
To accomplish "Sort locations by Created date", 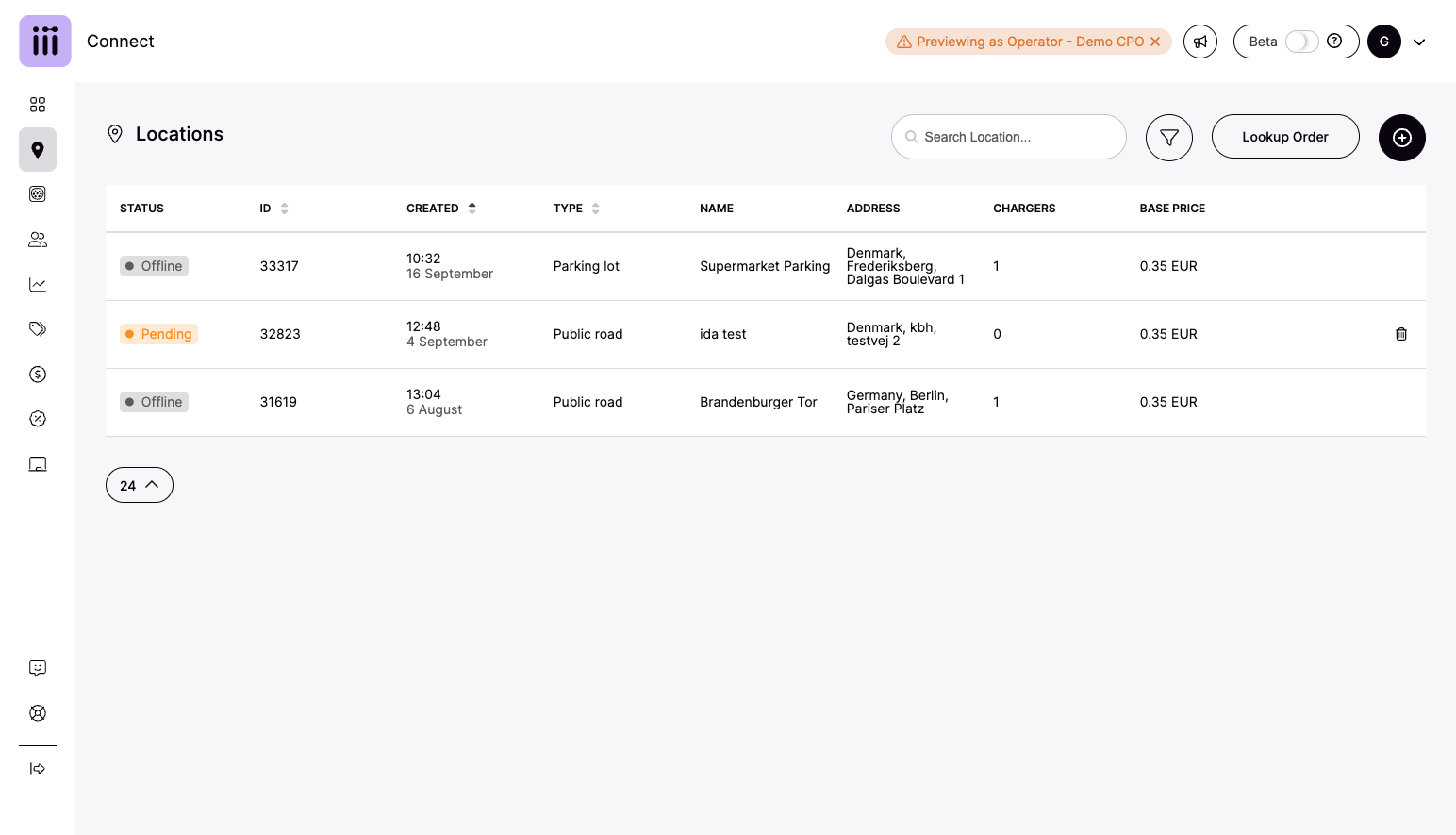I will [472, 209].
